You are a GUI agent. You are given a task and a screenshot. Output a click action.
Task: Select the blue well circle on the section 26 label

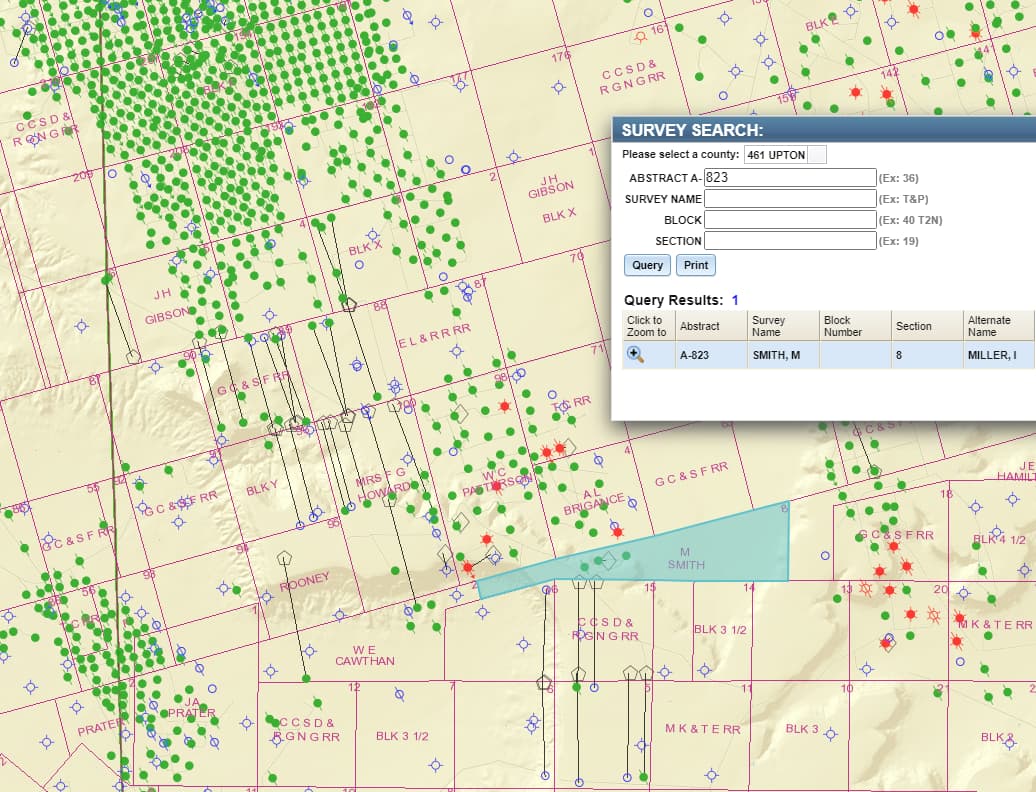pos(546,589)
